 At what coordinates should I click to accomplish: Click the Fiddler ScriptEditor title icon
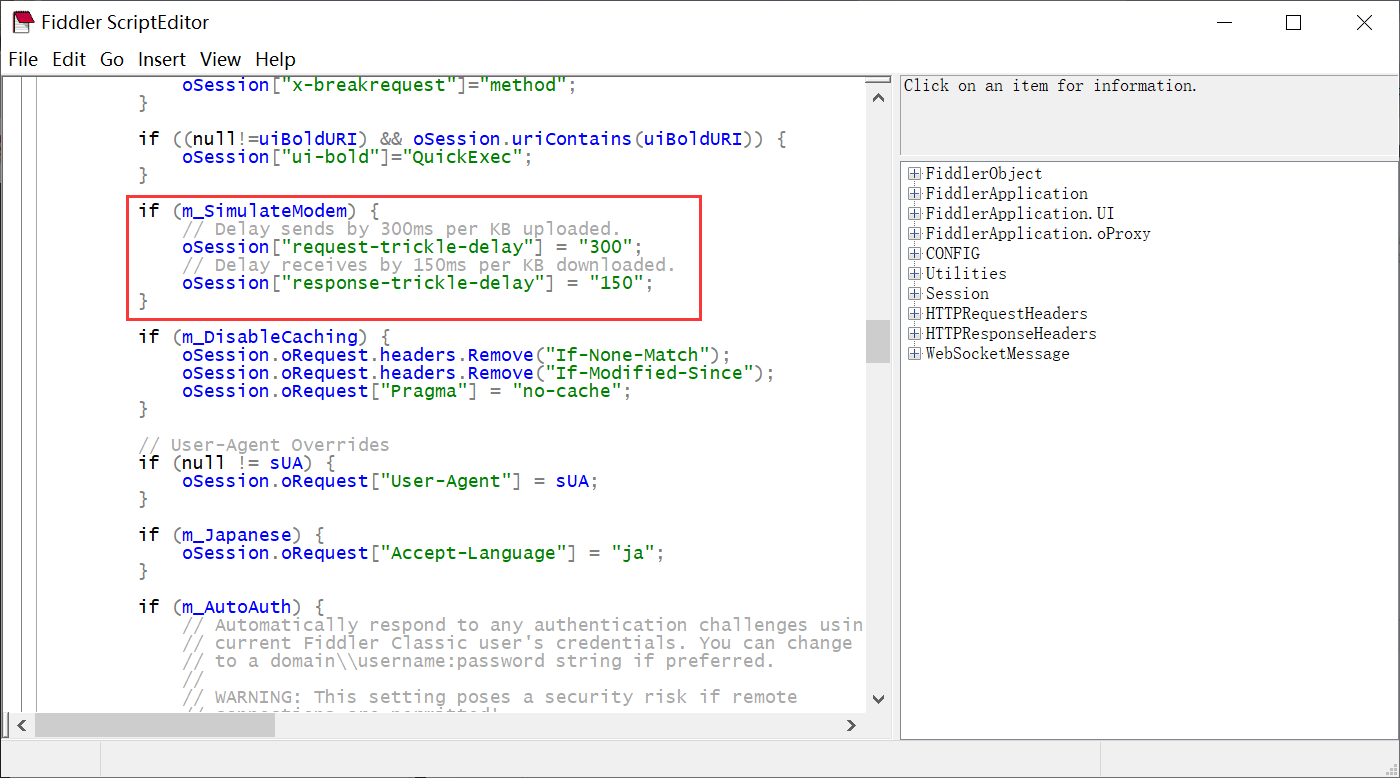pos(23,22)
